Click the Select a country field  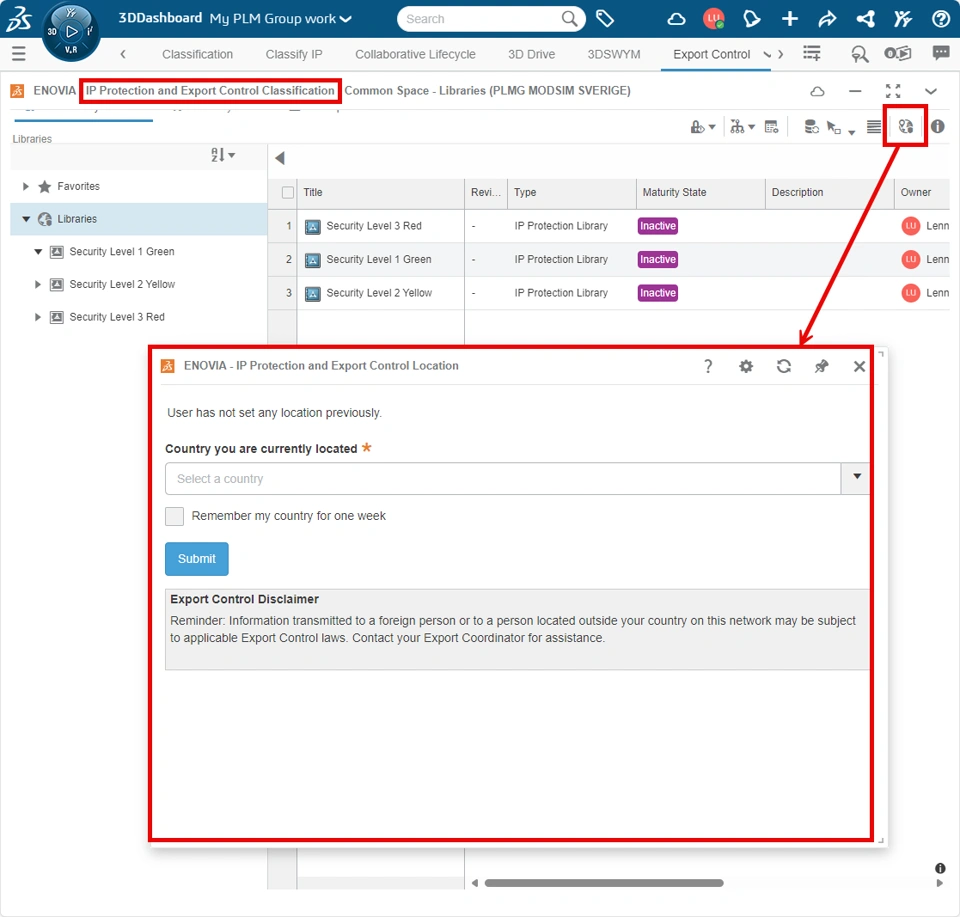click(x=503, y=479)
